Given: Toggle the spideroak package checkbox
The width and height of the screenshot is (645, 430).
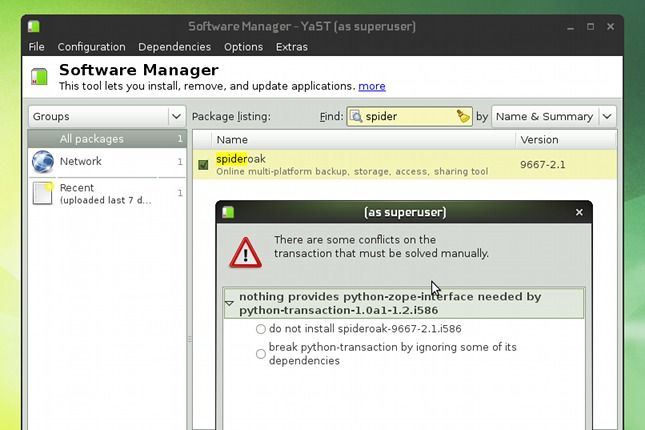Looking at the screenshot, I should [x=203, y=165].
